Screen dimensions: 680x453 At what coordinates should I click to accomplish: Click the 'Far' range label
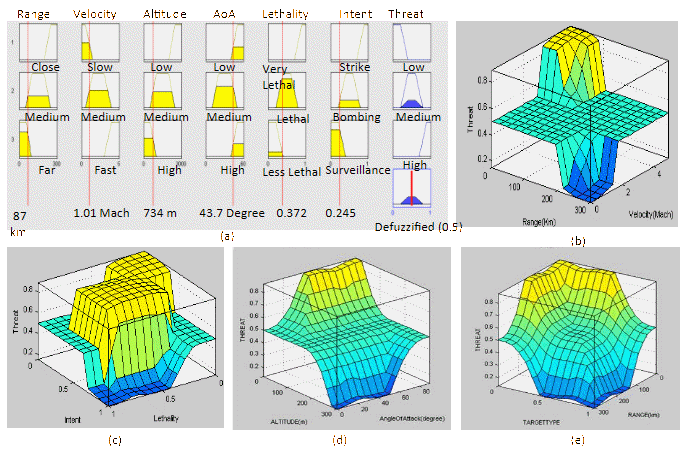(46, 170)
